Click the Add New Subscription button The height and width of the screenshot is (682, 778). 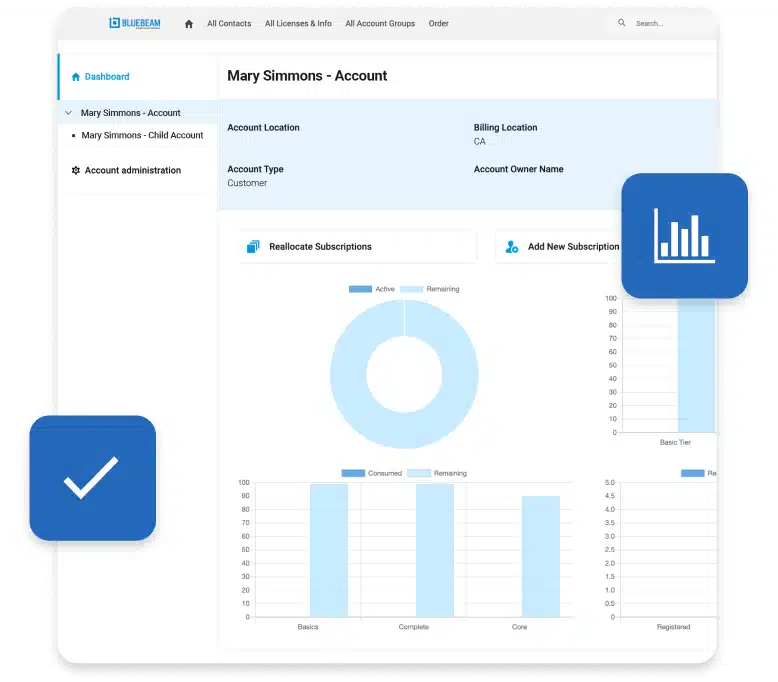[572, 247]
